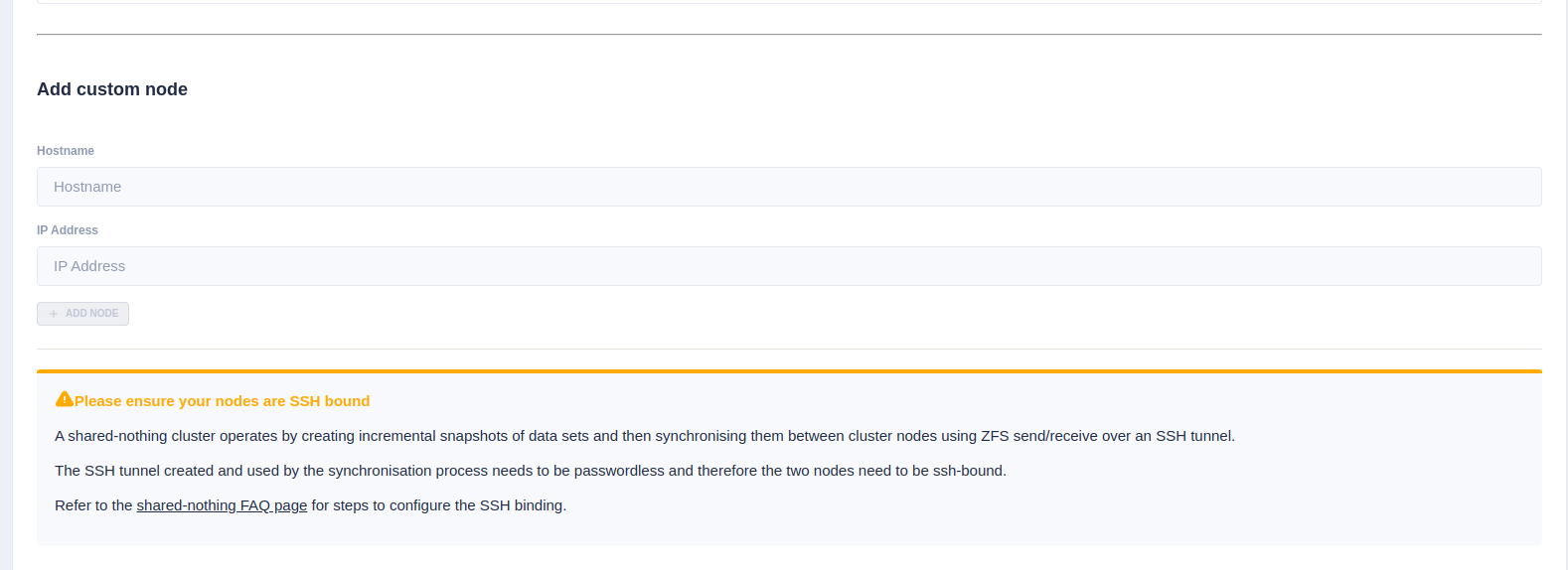Open the shared-nothing FAQ page link
This screenshot has height=570, width=1568.
point(222,505)
